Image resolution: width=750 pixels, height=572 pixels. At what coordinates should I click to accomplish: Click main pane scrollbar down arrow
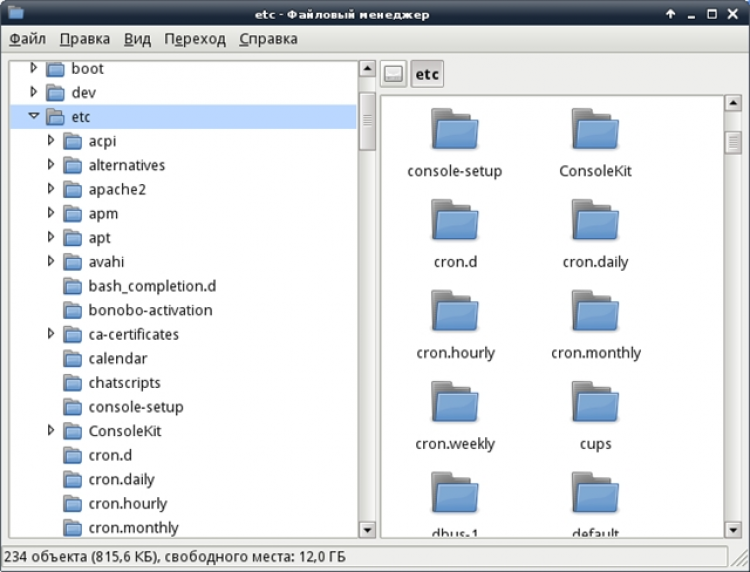[x=733, y=529]
